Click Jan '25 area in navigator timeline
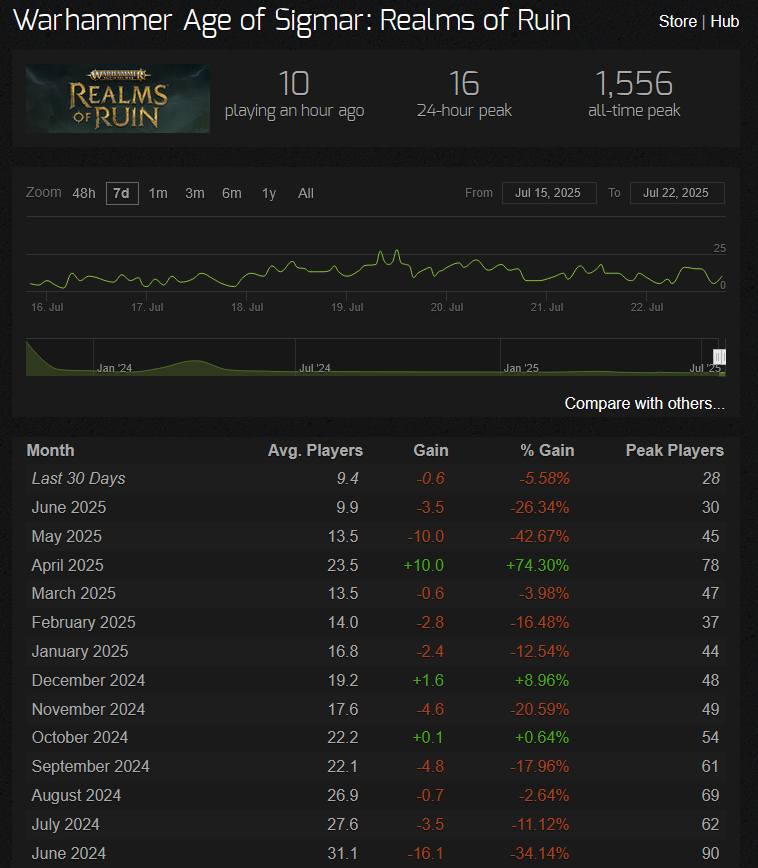This screenshot has height=868, width=758. pyautogui.click(x=520, y=368)
